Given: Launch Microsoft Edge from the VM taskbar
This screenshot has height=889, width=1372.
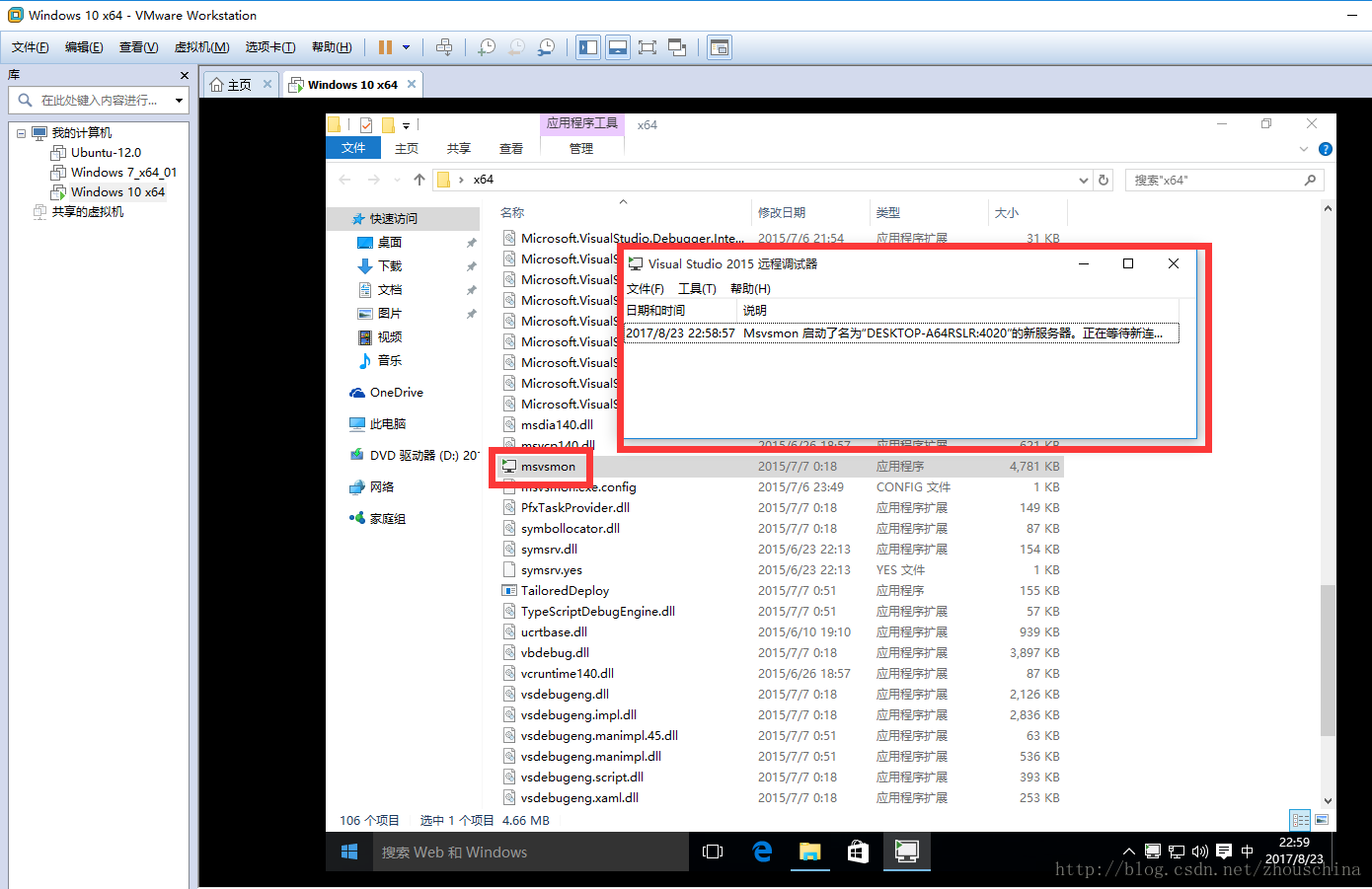Looking at the screenshot, I should [762, 852].
